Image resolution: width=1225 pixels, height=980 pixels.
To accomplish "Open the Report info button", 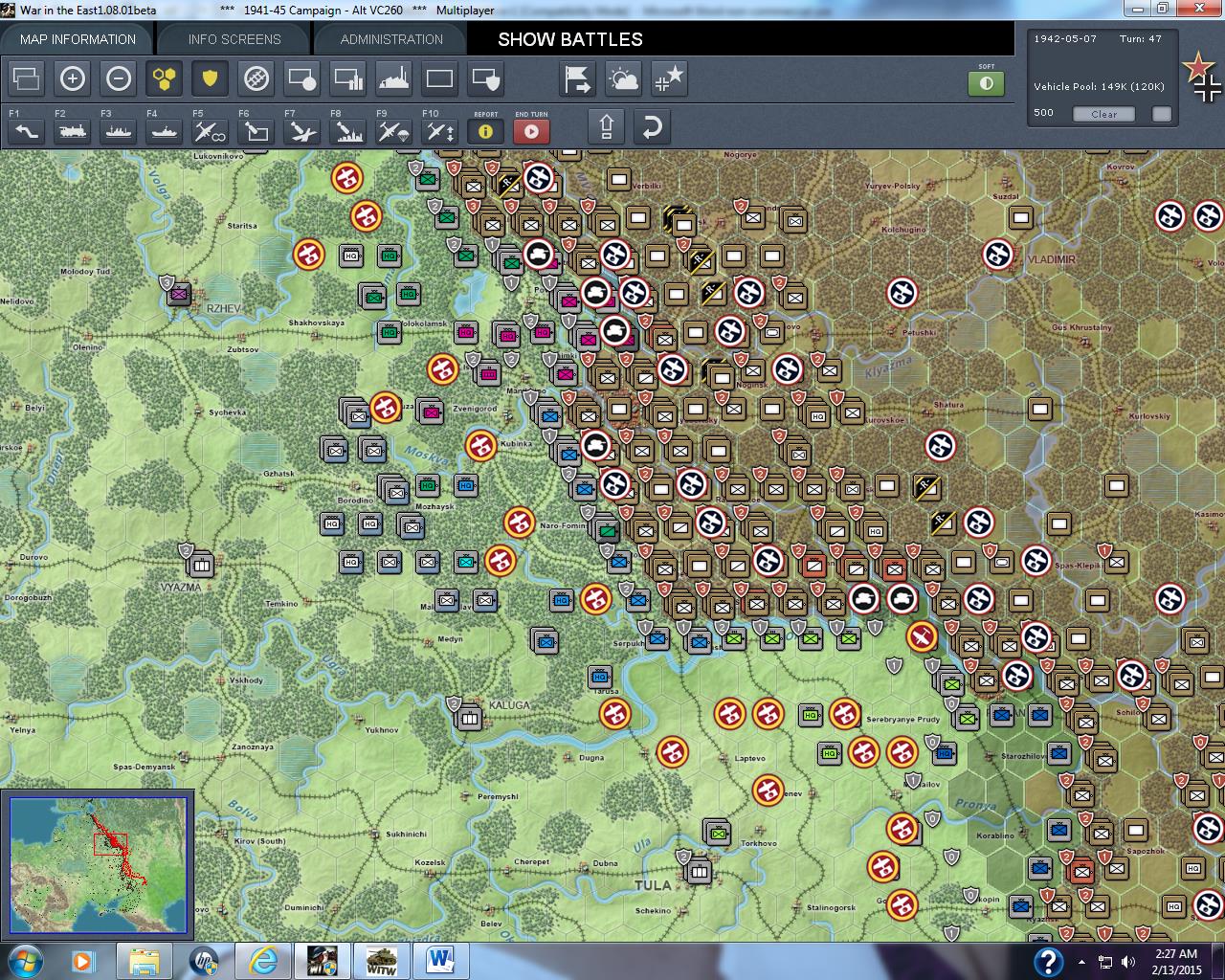I will pos(485,131).
